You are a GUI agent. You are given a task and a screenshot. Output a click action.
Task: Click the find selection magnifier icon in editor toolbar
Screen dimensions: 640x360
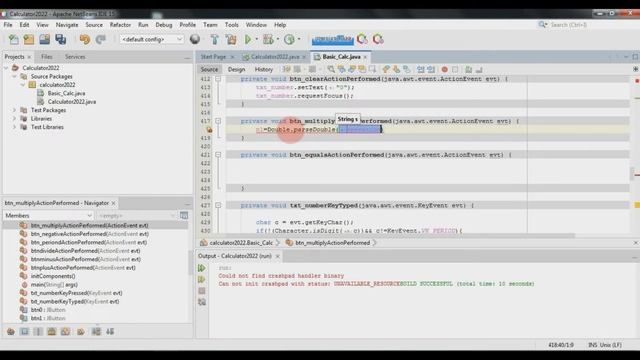[331, 69]
